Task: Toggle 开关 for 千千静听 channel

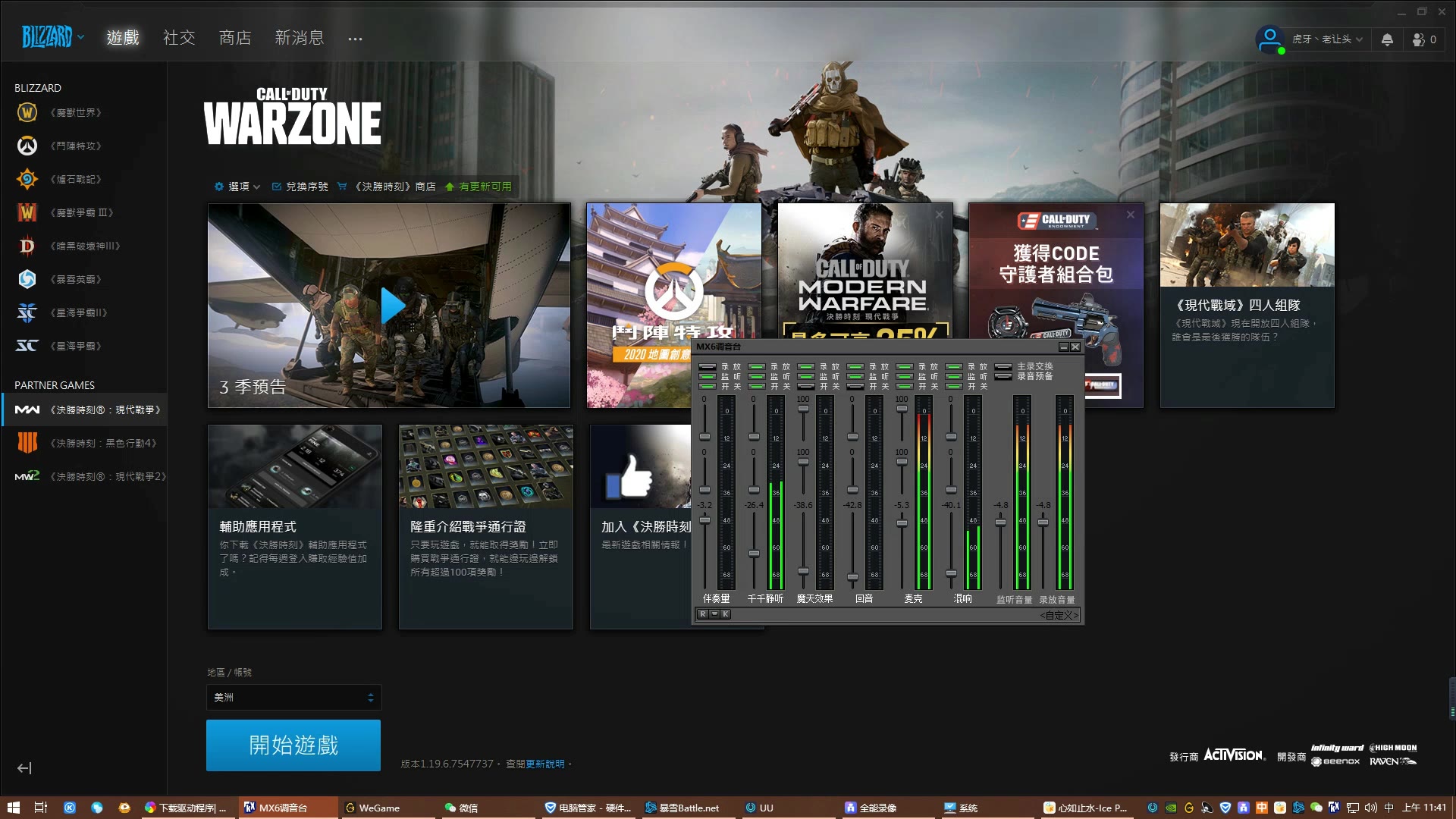Action: click(756, 386)
